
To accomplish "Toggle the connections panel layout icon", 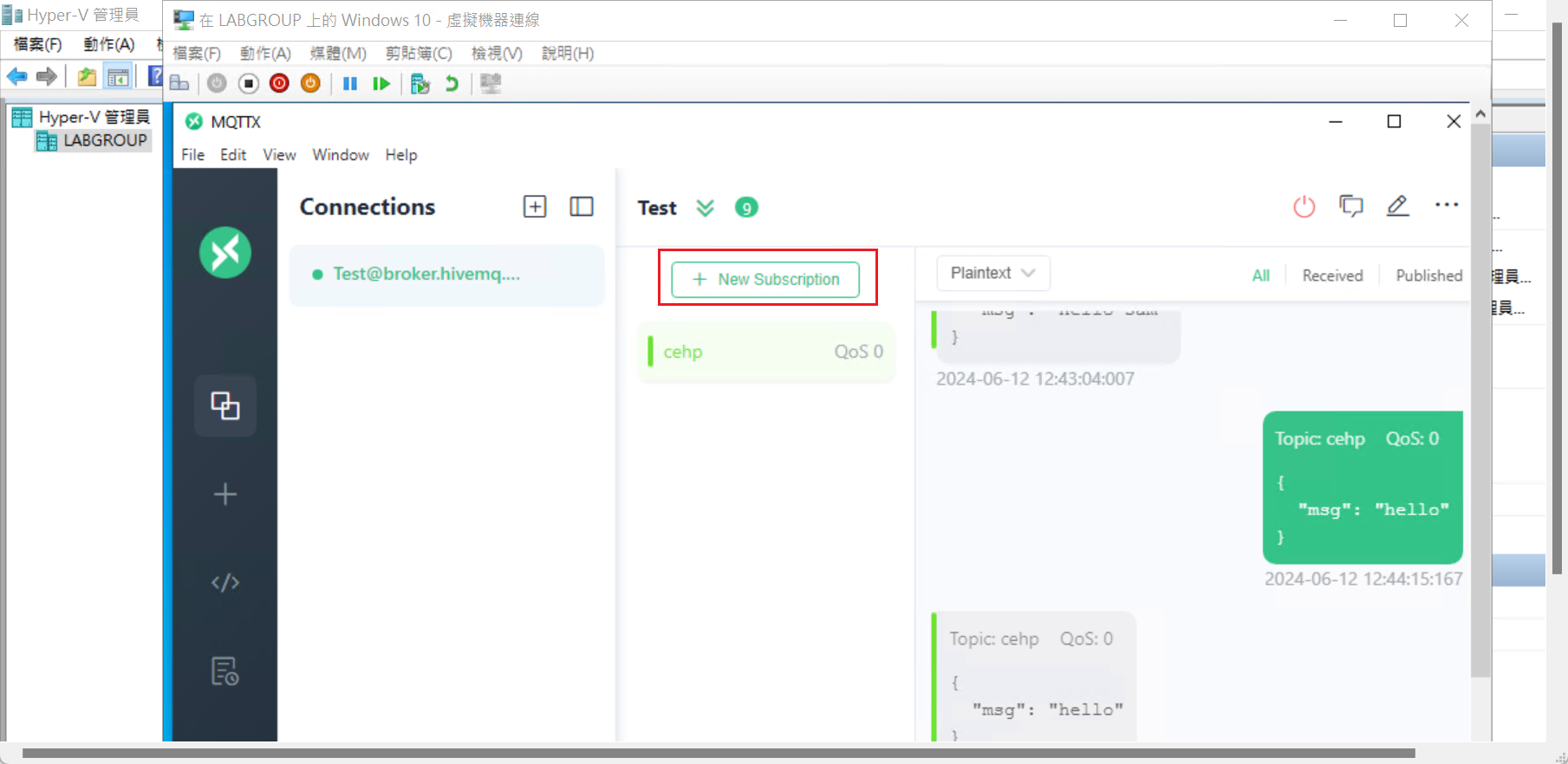I will point(581,207).
